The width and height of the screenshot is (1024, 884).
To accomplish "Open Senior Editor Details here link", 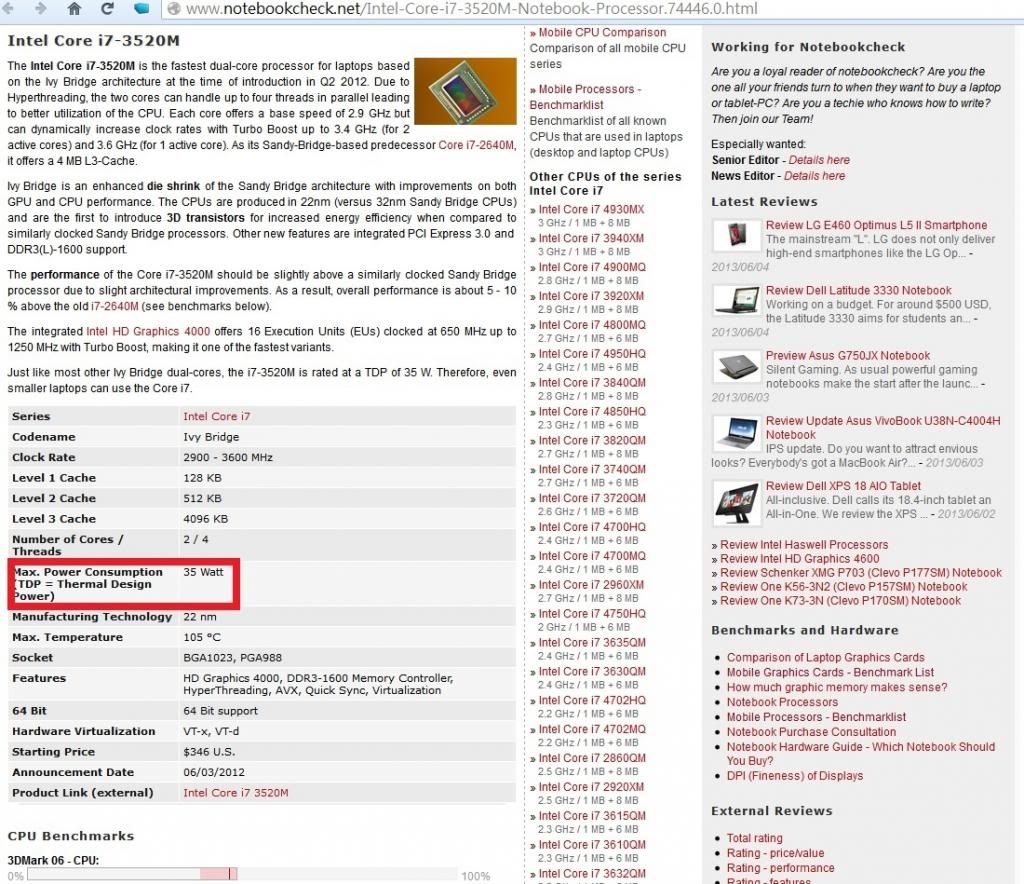I will [x=819, y=160].
